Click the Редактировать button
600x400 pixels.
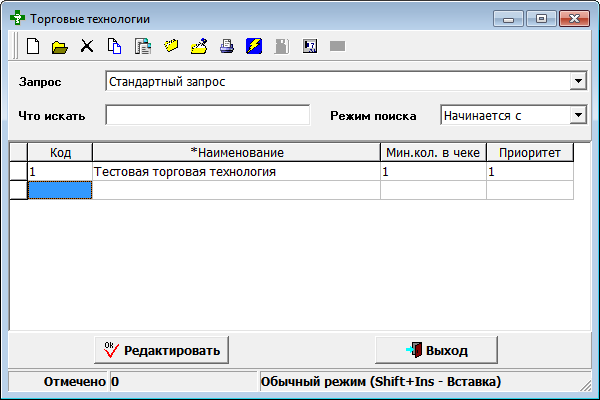pyautogui.click(x=161, y=350)
